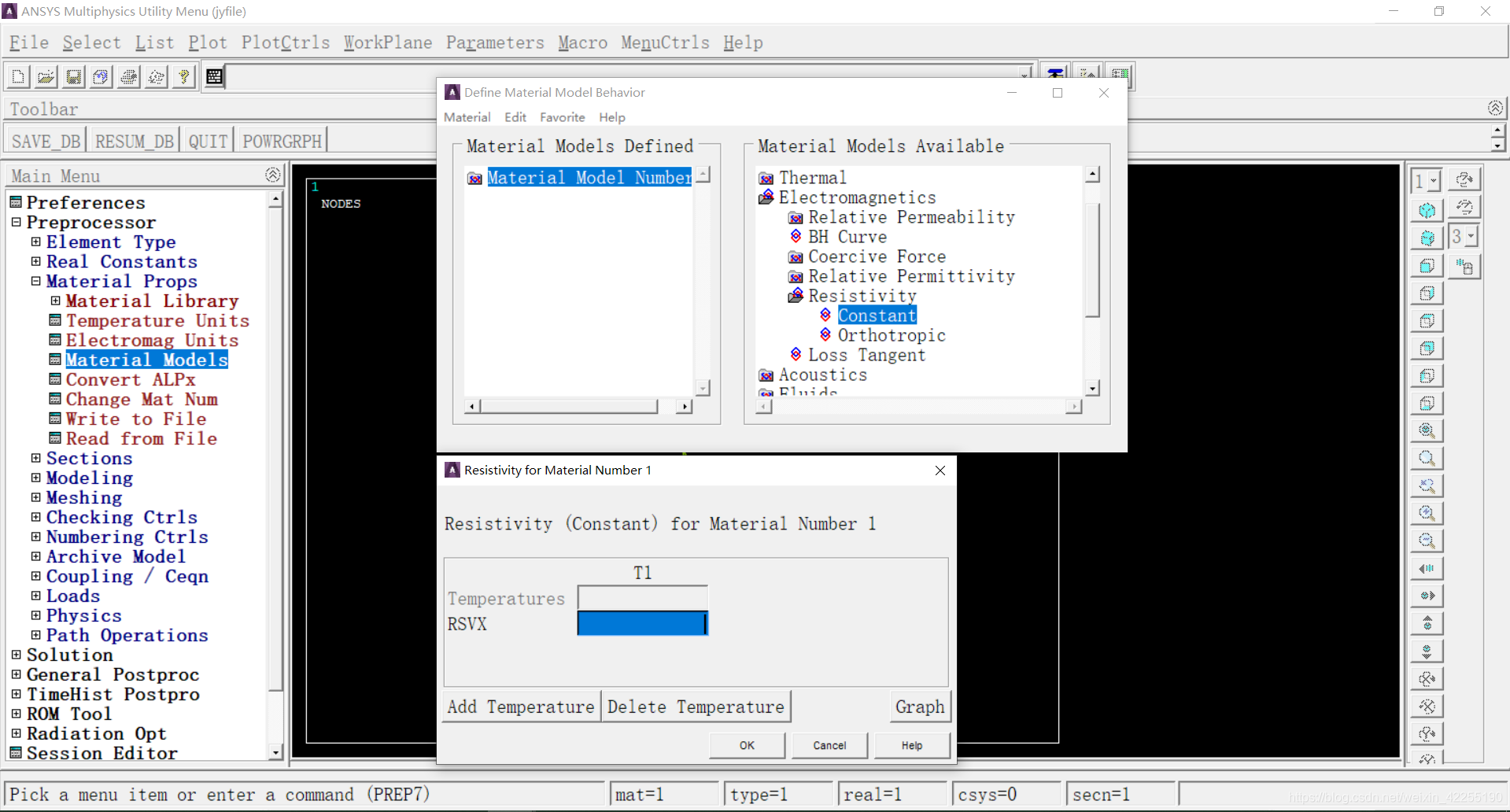Click the pan model up arrow icon

pyautogui.click(x=1427, y=623)
